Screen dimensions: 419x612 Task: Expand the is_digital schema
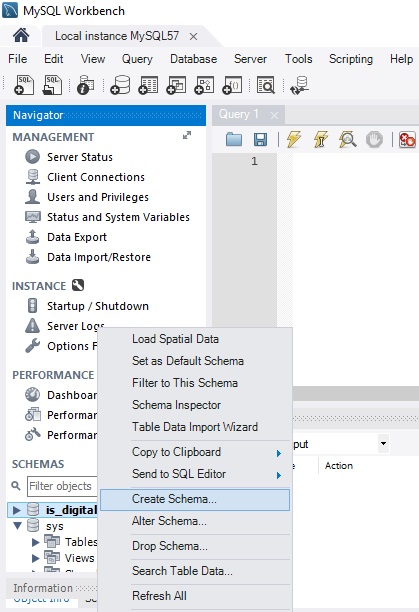tap(16, 510)
